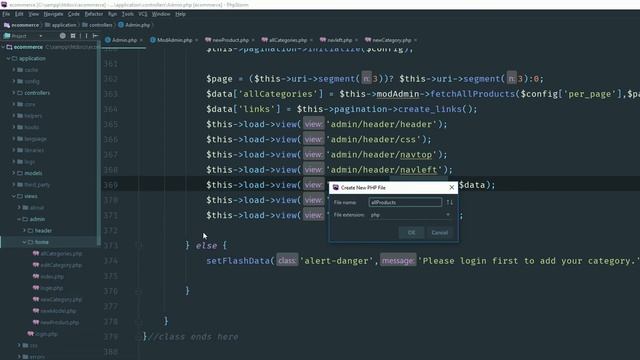640x360 pixels.
Task: Click the 'alert-danger' string in code
Action: [337, 261]
